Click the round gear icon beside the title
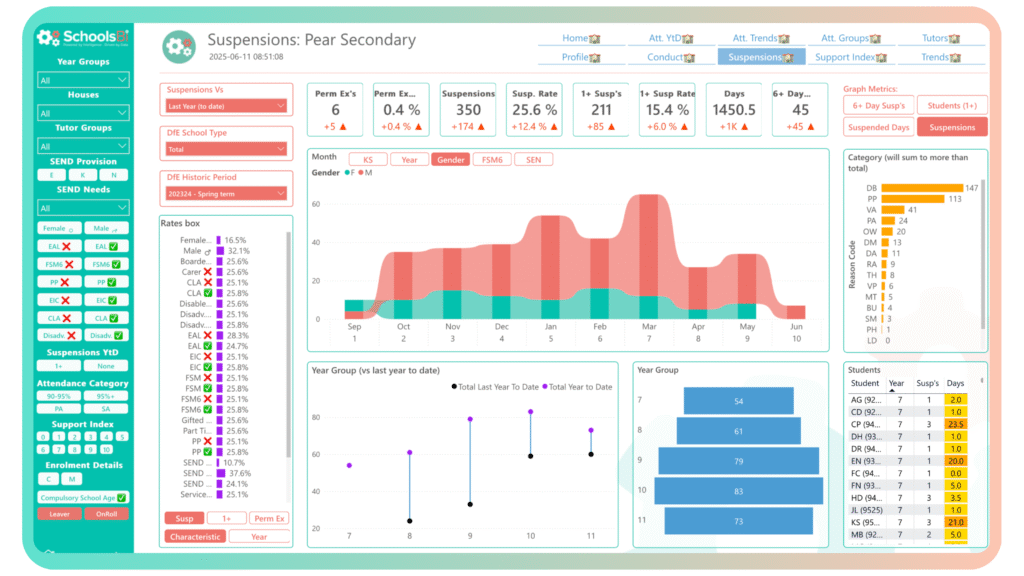The height and width of the screenshot is (576, 1024). click(179, 46)
